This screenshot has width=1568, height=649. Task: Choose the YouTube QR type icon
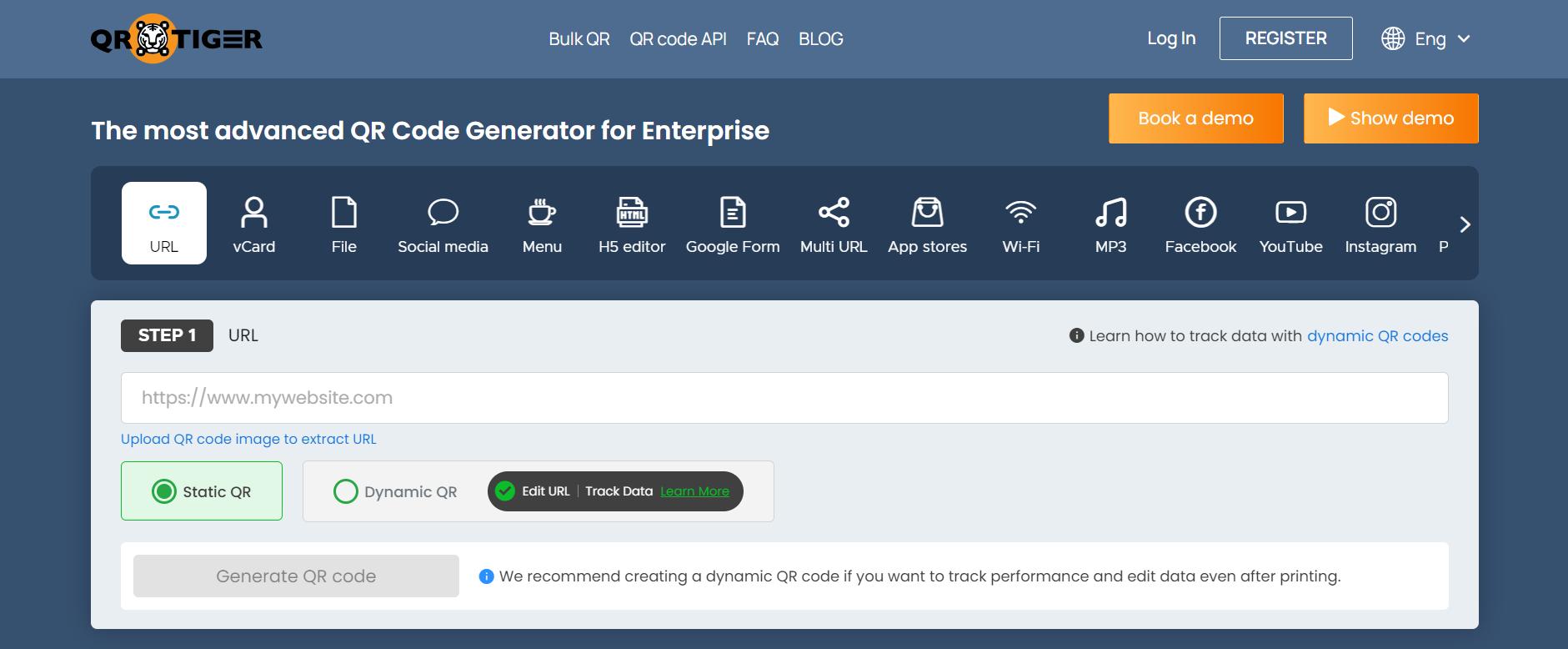pyautogui.click(x=1290, y=214)
